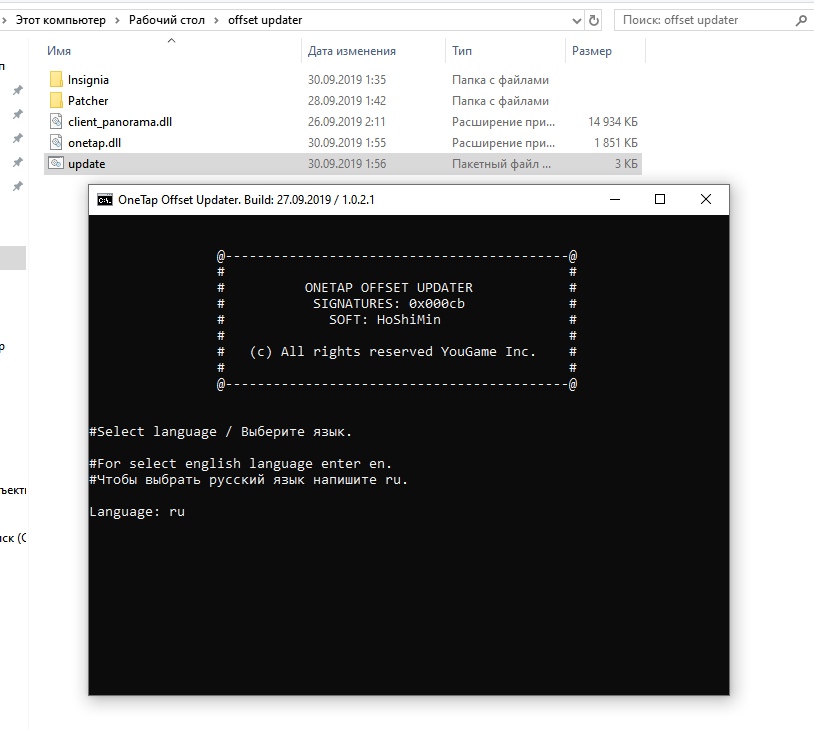The image size is (814, 730).
Task: Click the size 14 934 КБ
Action: pos(613,122)
